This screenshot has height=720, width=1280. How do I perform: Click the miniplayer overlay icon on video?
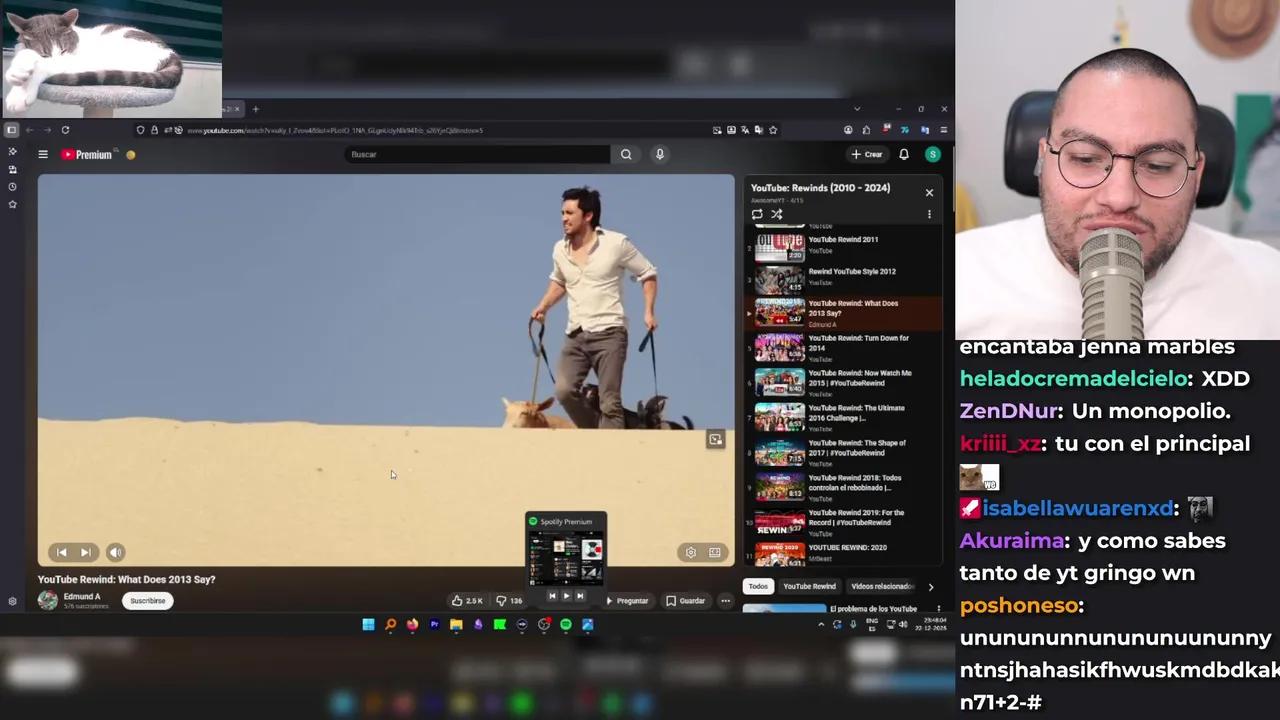pos(715,440)
